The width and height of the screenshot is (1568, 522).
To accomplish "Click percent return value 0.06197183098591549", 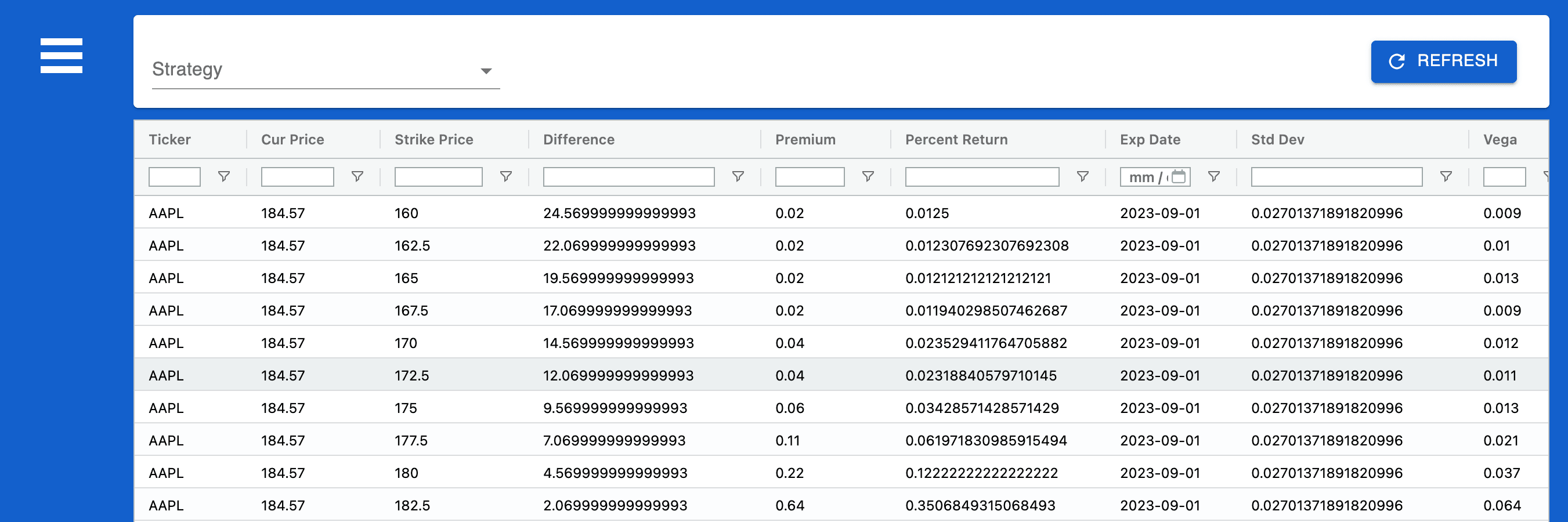I will [986, 440].
